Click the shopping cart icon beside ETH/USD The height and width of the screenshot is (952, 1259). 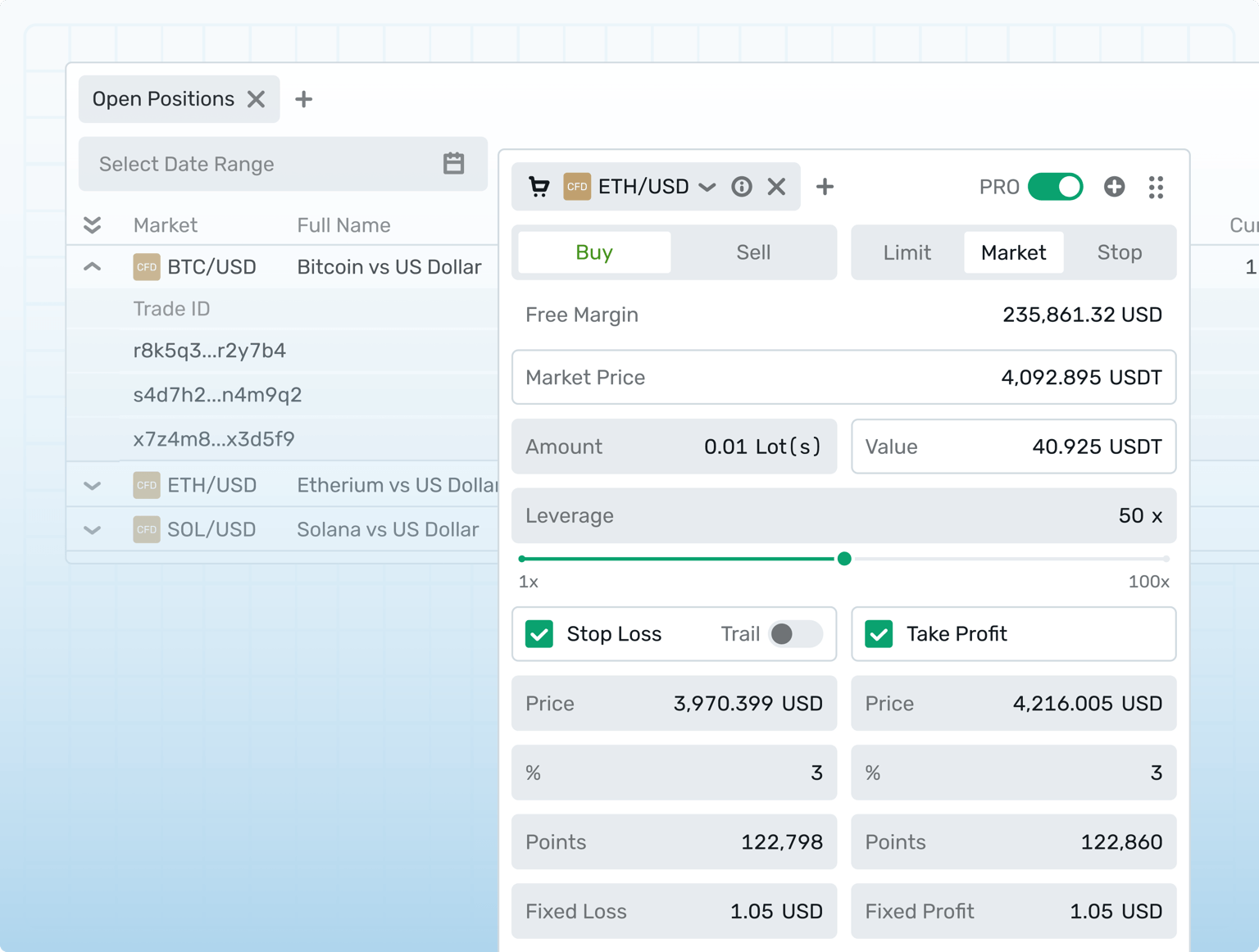coord(539,187)
